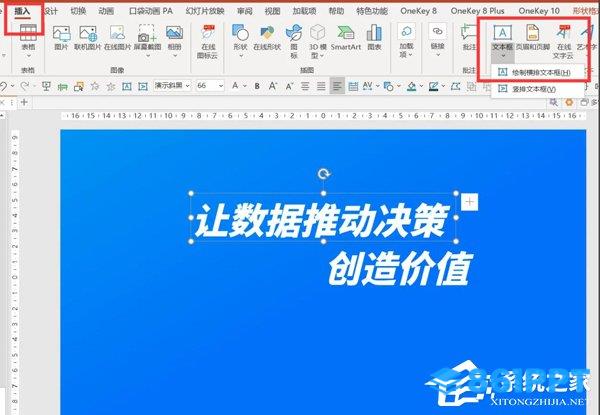Start slideshow from quick toolbar presentation icon
This screenshot has width=600, height=415.
[46, 86]
